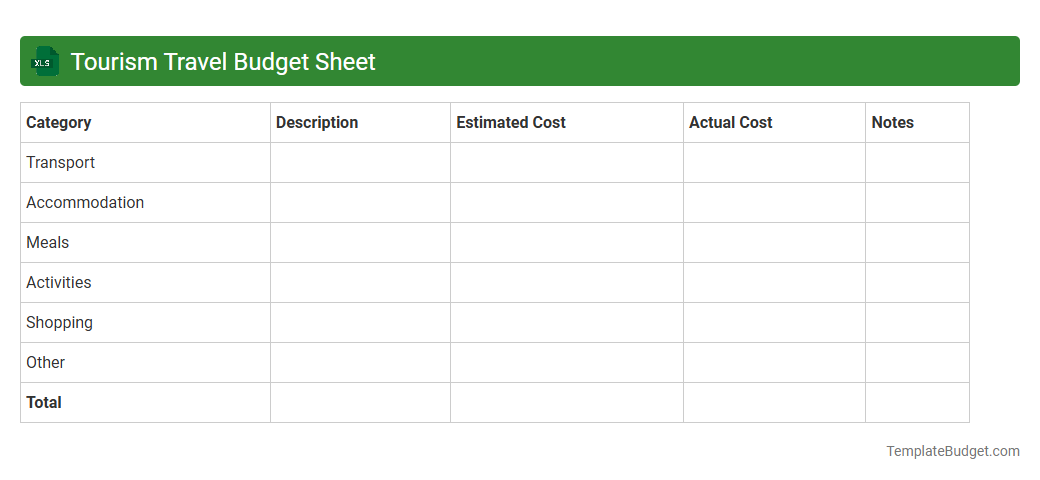Click the Estimated Cost cell for Accommodation
The image size is (1040, 480).
pyautogui.click(x=566, y=203)
